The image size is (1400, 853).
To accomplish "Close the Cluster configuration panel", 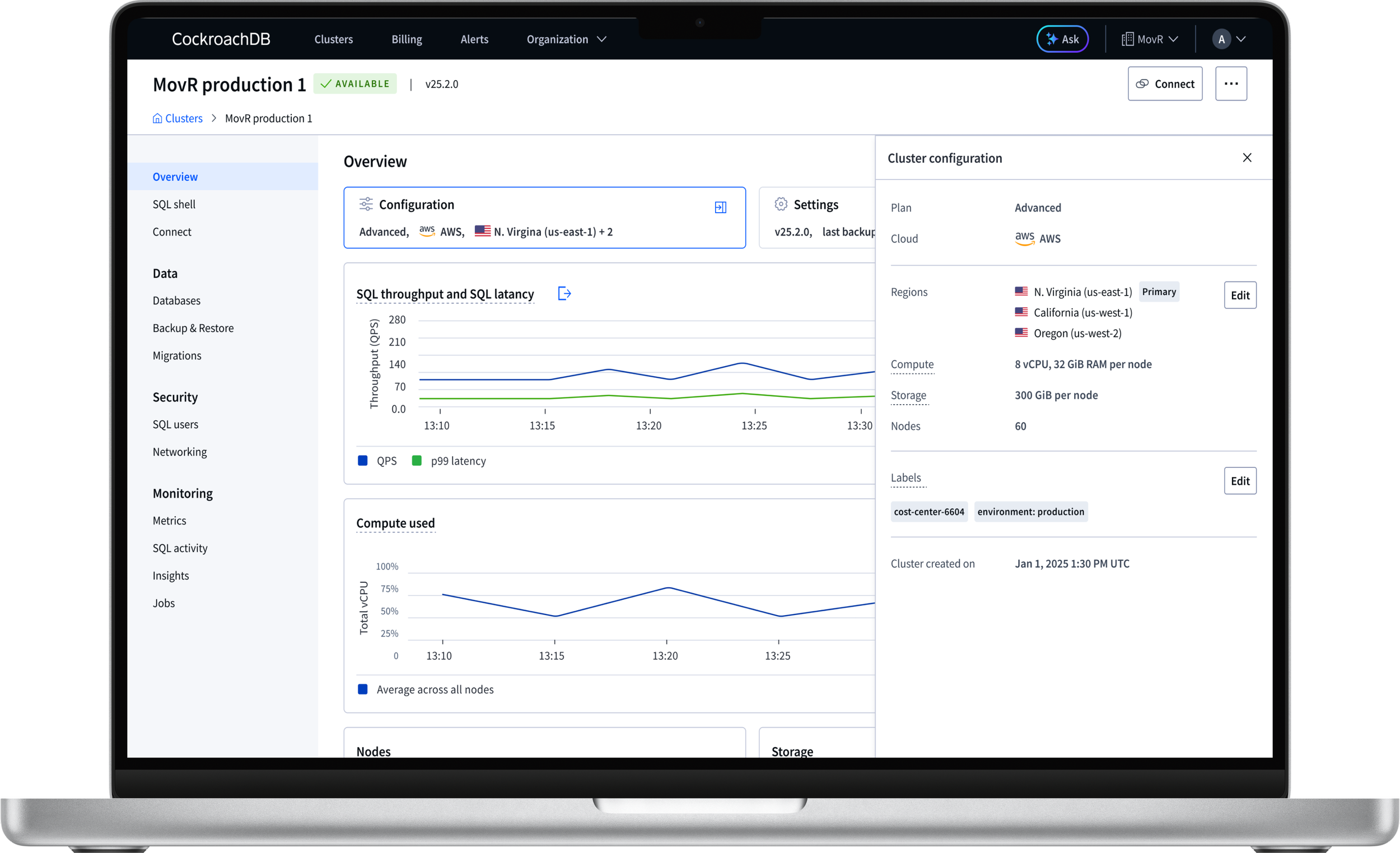I will pyautogui.click(x=1247, y=158).
